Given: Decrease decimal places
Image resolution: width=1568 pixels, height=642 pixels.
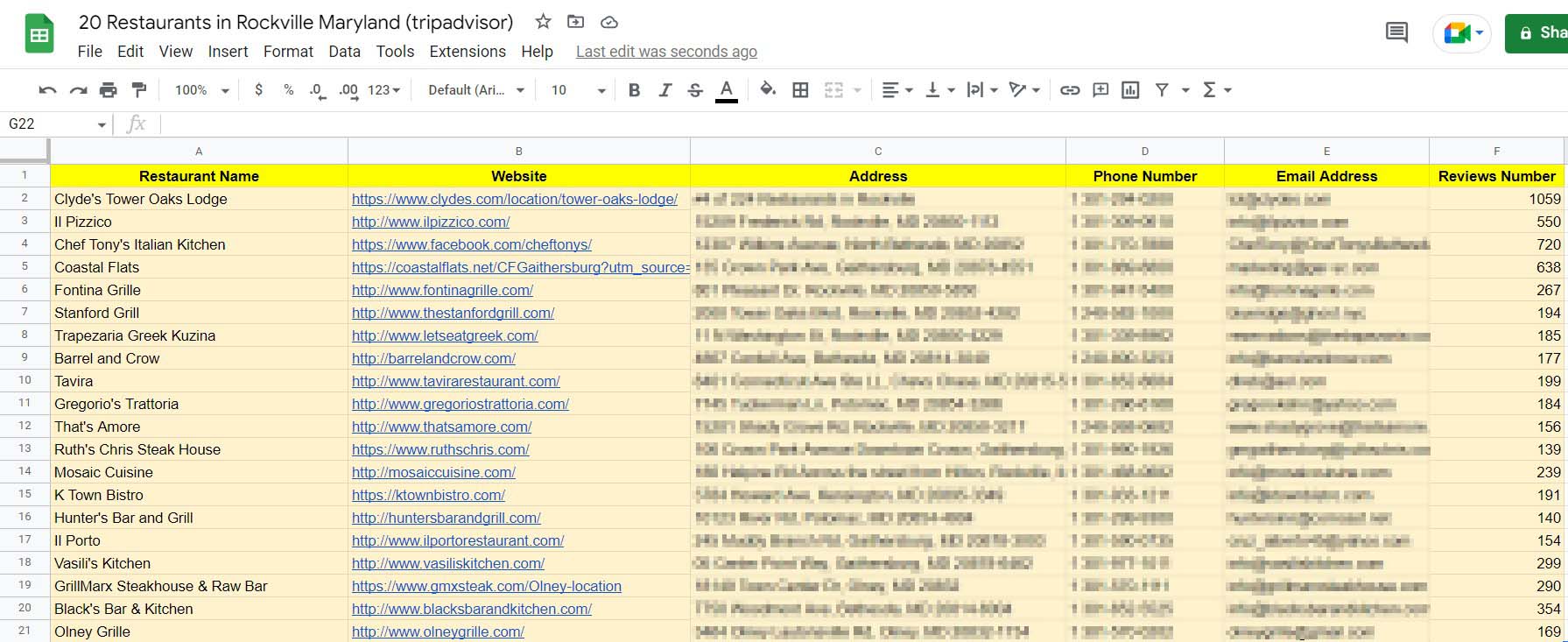Looking at the screenshot, I should click(x=318, y=90).
